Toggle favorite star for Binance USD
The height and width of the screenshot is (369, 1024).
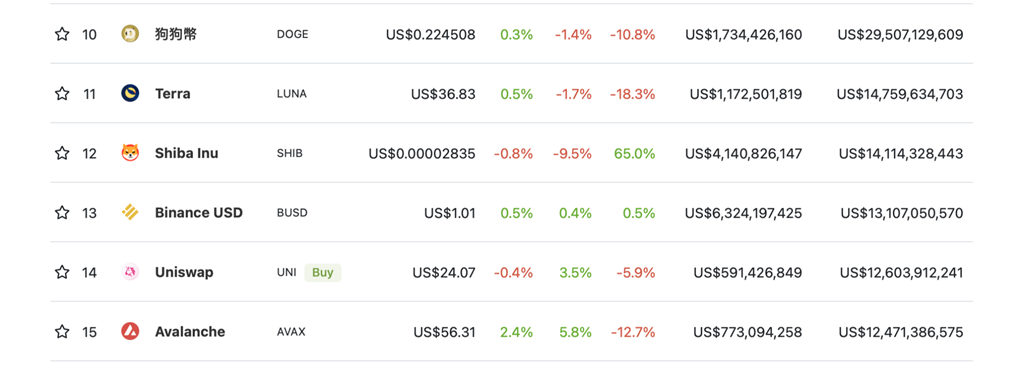point(62,212)
